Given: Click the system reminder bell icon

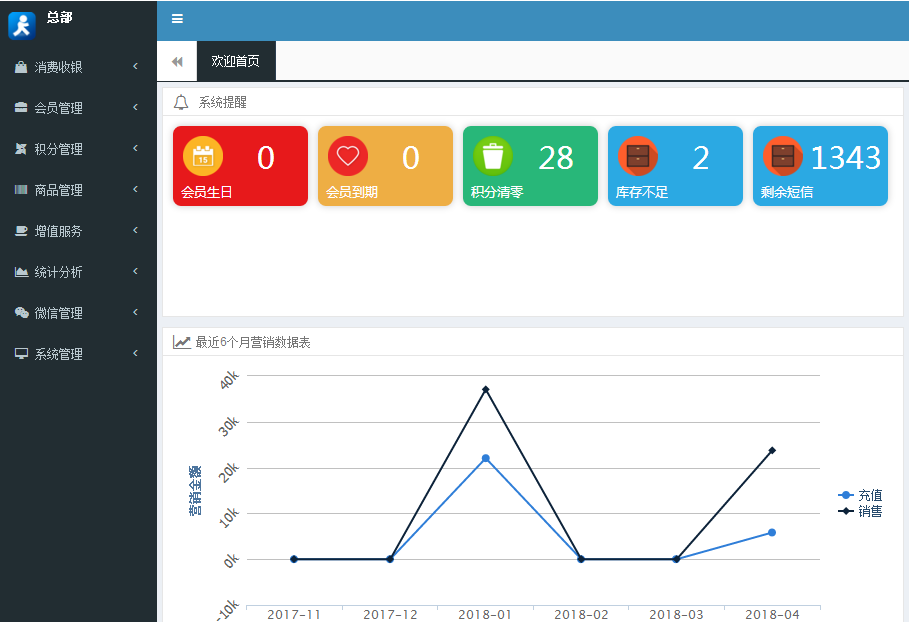Looking at the screenshot, I should tap(181, 102).
